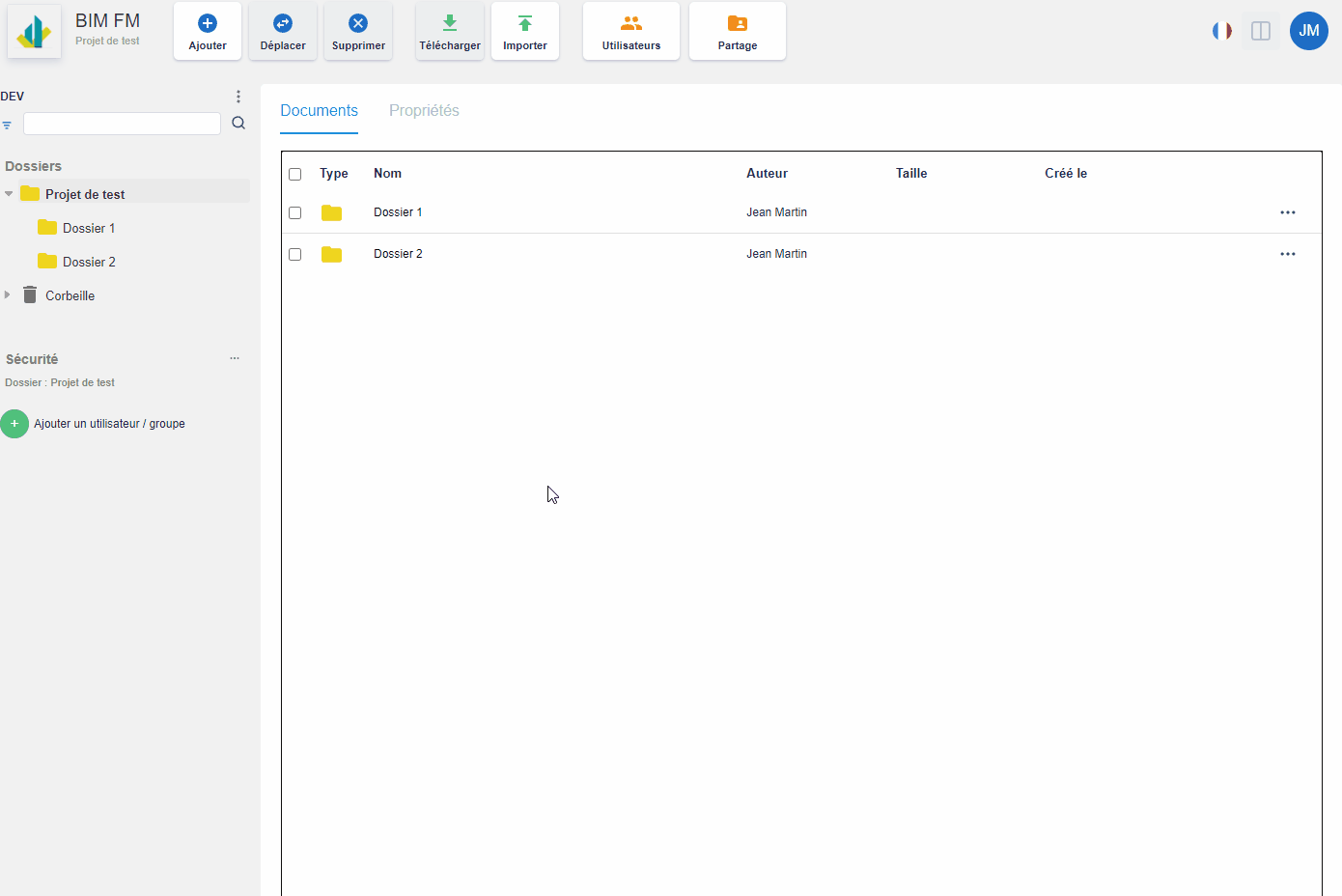Check the select-all checkbox in table header
This screenshot has height=896, width=1342.
(x=294, y=173)
